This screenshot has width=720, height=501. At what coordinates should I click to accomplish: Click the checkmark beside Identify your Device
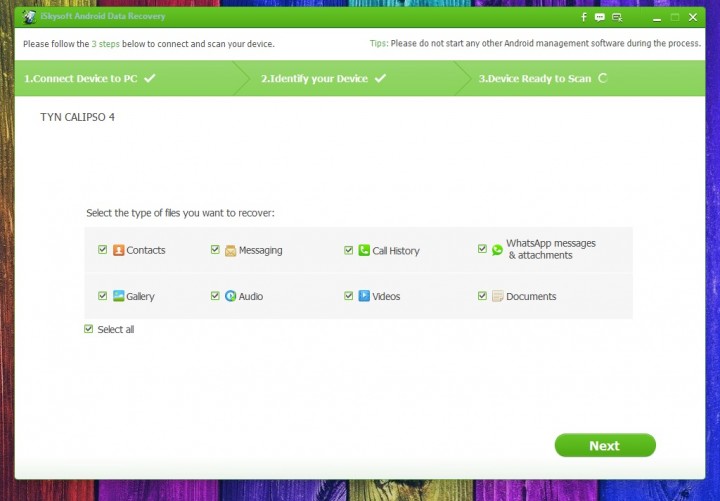click(380, 78)
